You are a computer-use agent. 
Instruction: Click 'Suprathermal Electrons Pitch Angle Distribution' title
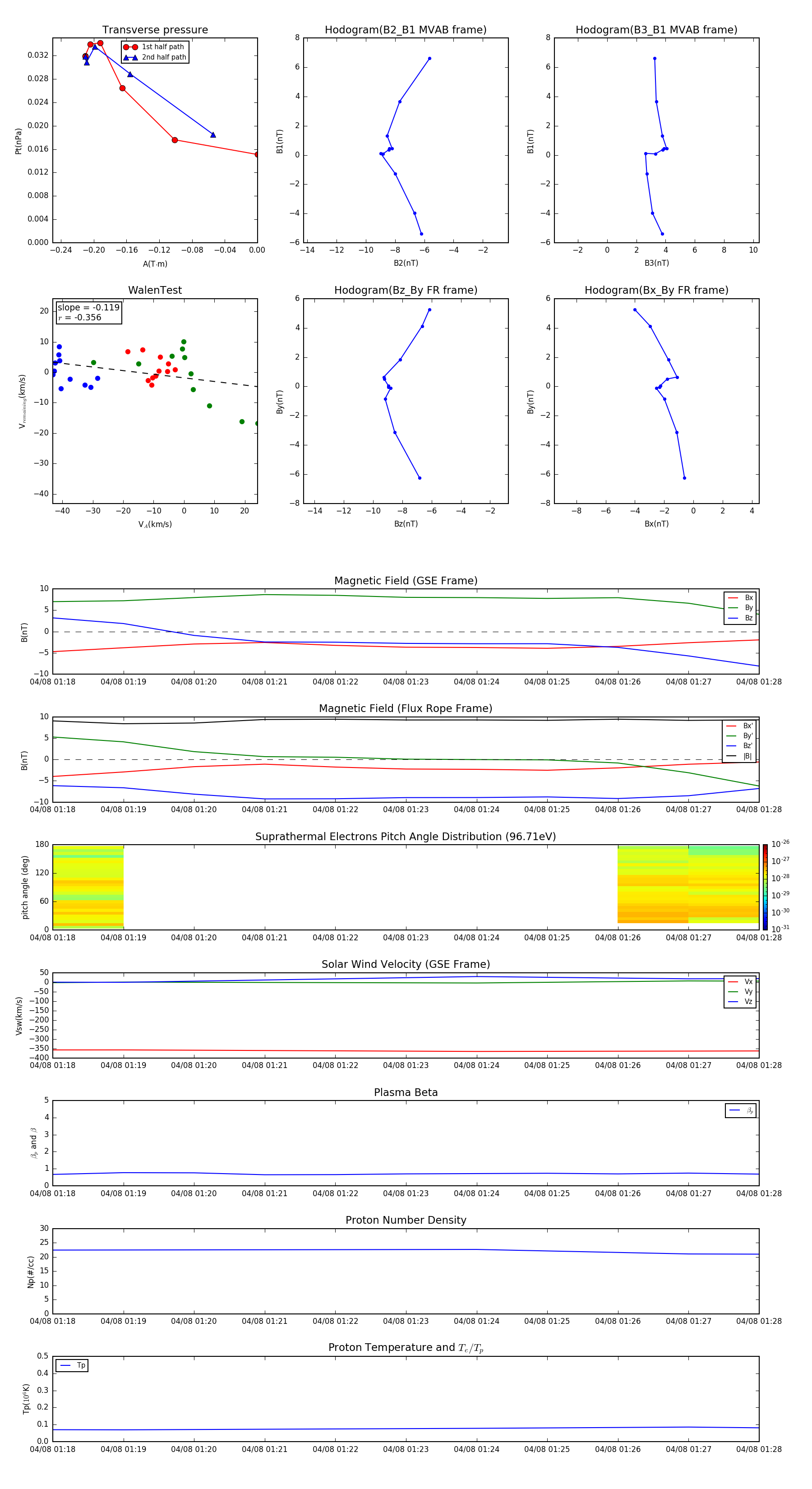pyautogui.click(x=406, y=837)
